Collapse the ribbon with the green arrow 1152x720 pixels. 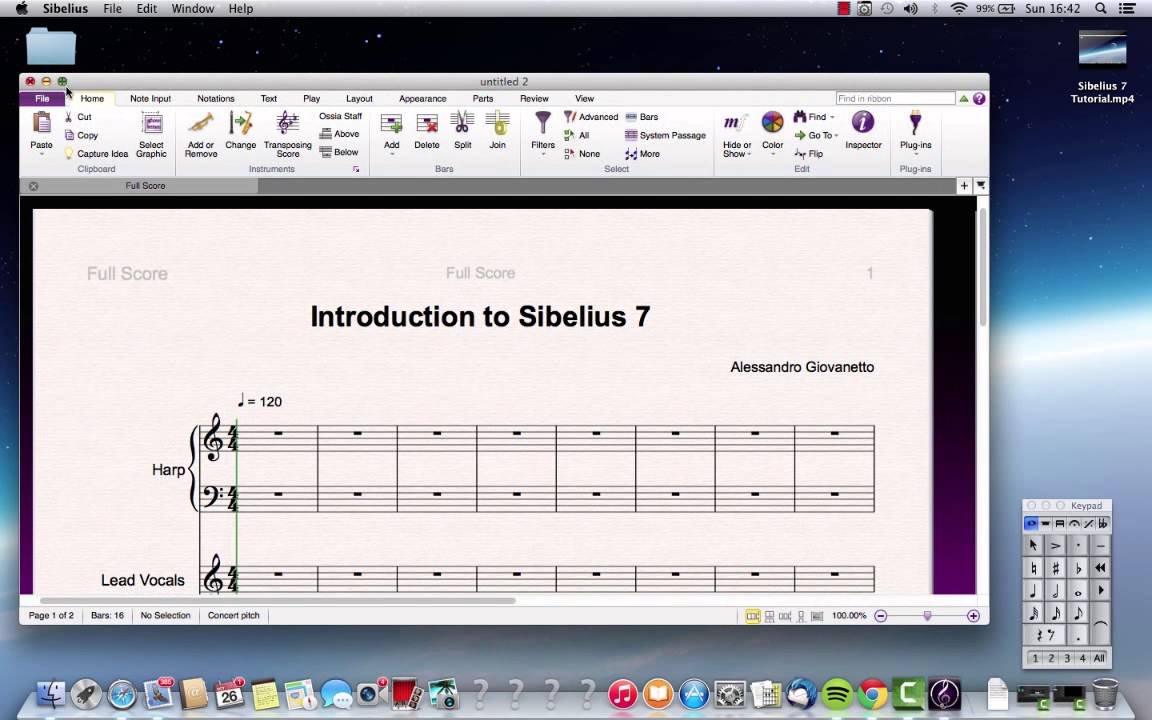click(963, 98)
